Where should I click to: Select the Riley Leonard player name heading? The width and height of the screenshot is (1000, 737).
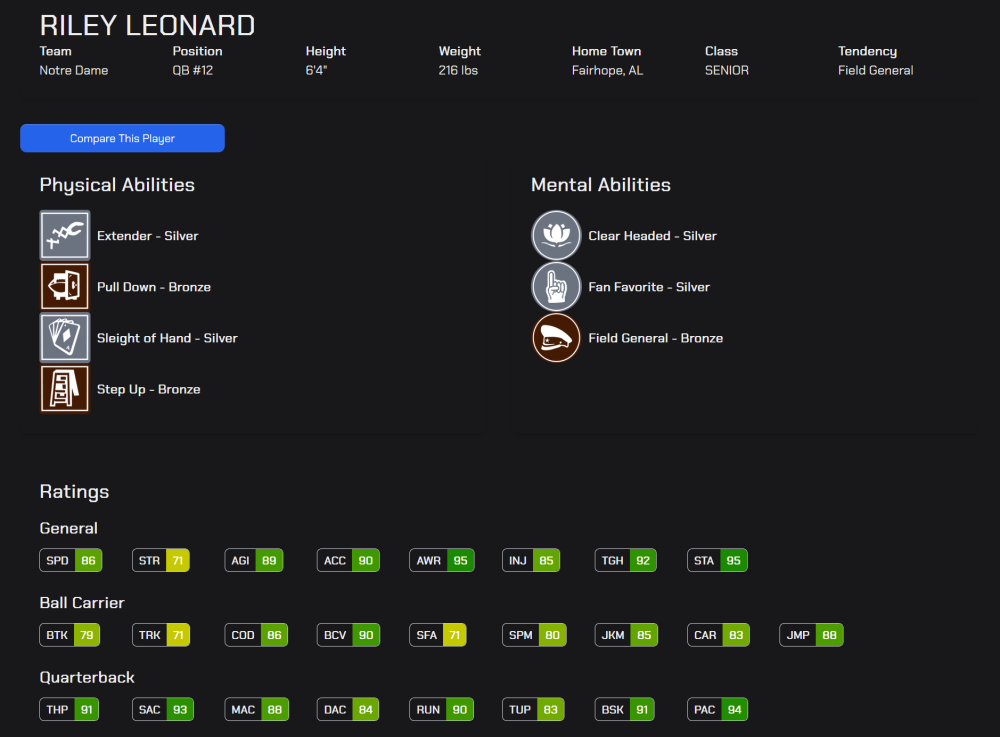pyautogui.click(x=147, y=25)
